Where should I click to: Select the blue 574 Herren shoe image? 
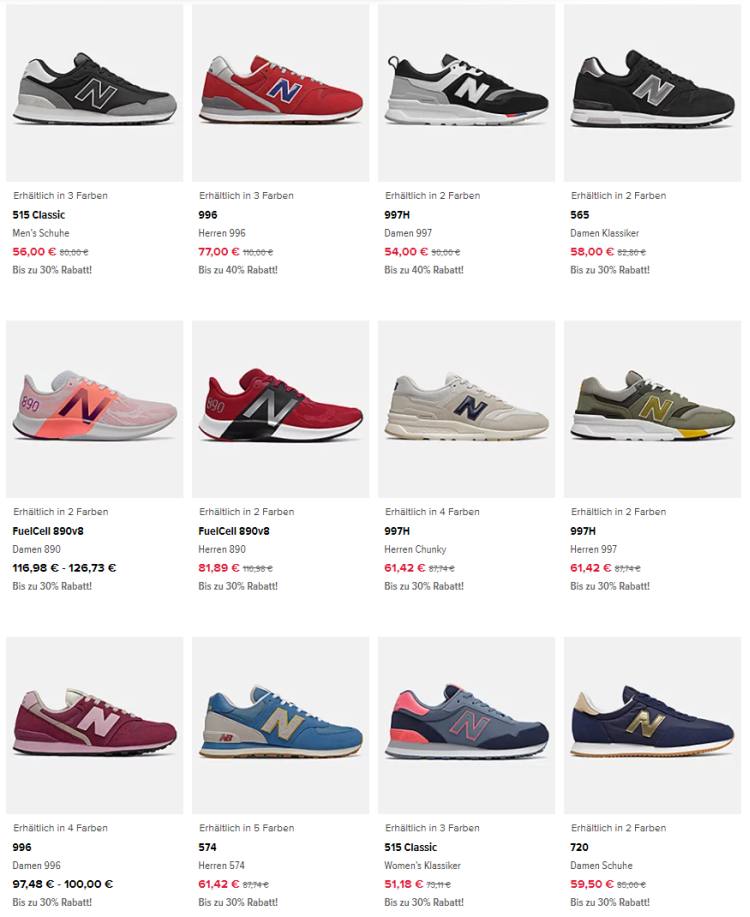[280, 725]
